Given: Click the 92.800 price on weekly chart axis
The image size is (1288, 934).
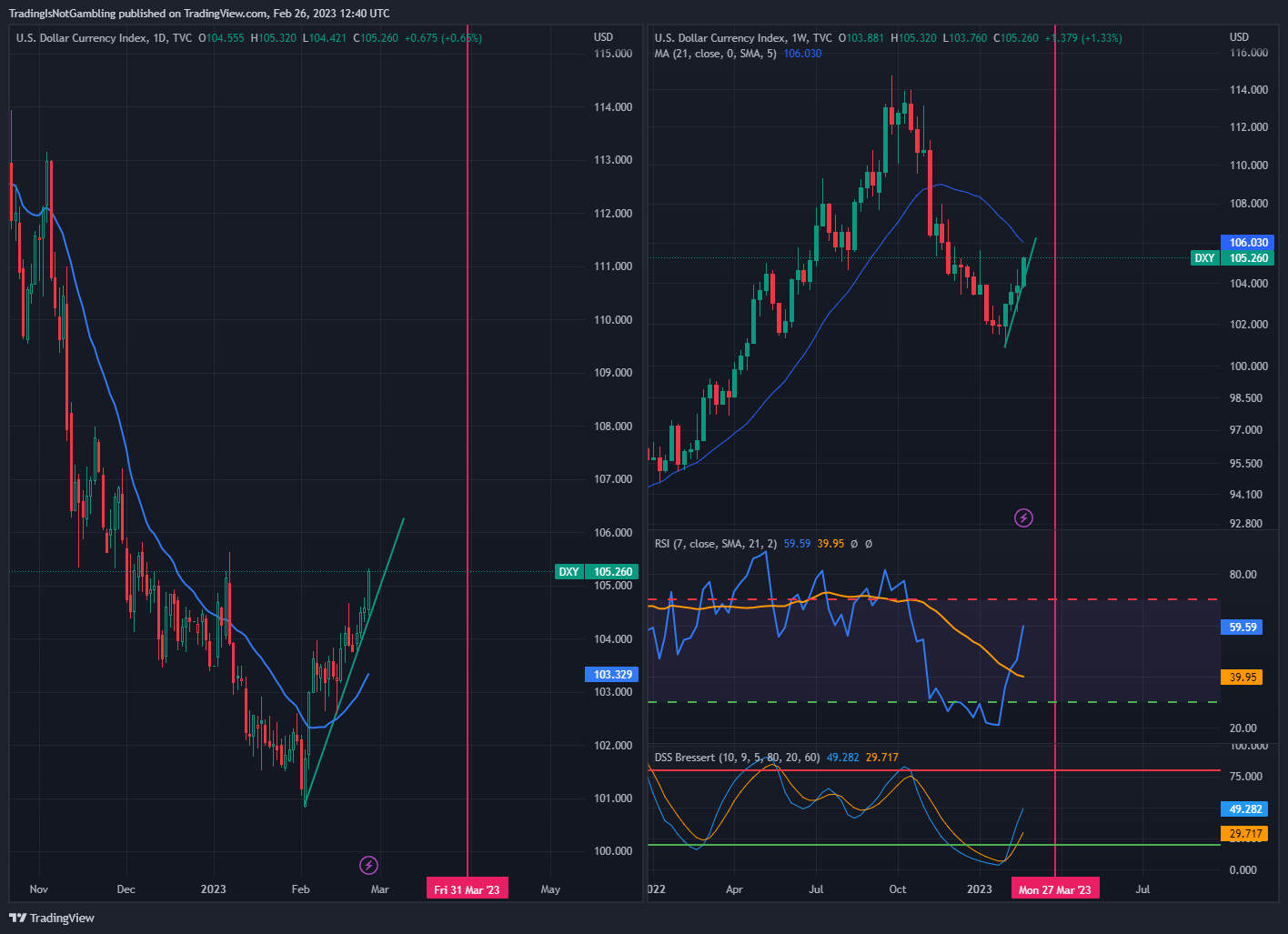Looking at the screenshot, I should tap(1246, 524).
